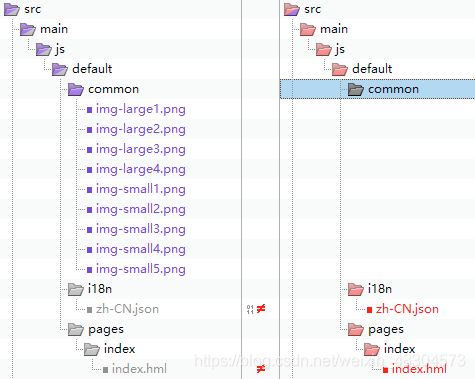Image resolution: width=475 pixels, height=379 pixels.
Task: Select img-small3.png in the left tree
Action: (141, 229)
